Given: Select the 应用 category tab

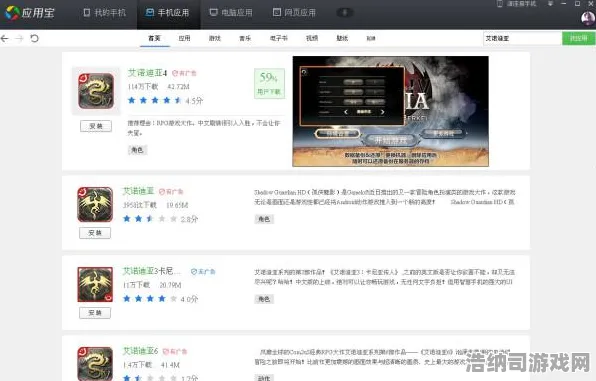Looking at the screenshot, I should 184,38.
